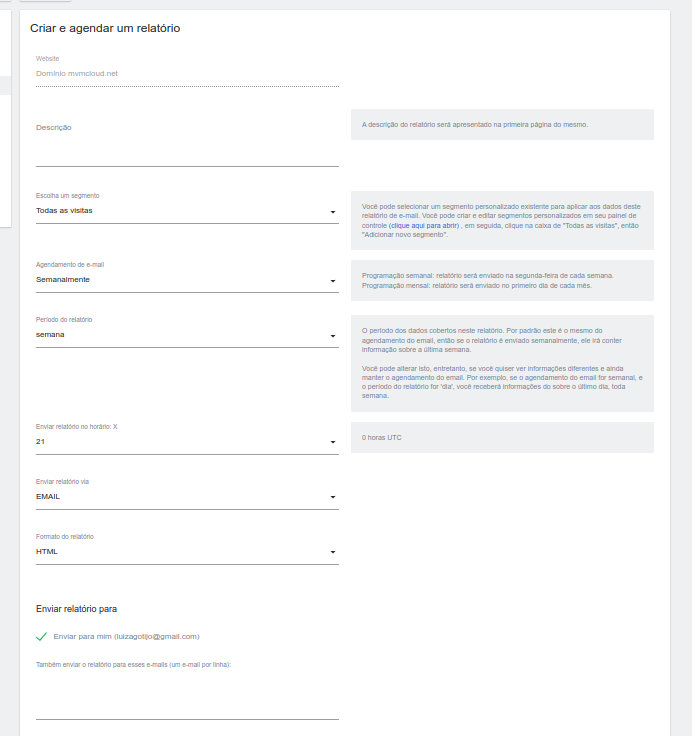The height and width of the screenshot is (736, 692).
Task: Click the Website domain field
Action: [x=187, y=73]
